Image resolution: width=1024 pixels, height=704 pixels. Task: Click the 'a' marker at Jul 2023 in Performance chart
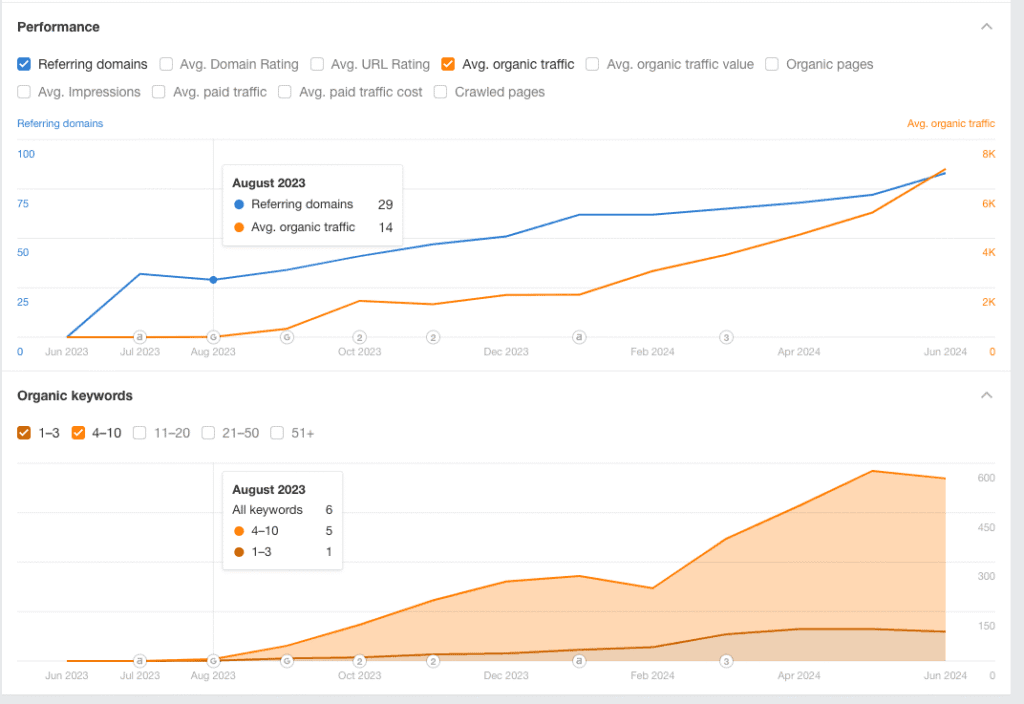click(x=140, y=337)
